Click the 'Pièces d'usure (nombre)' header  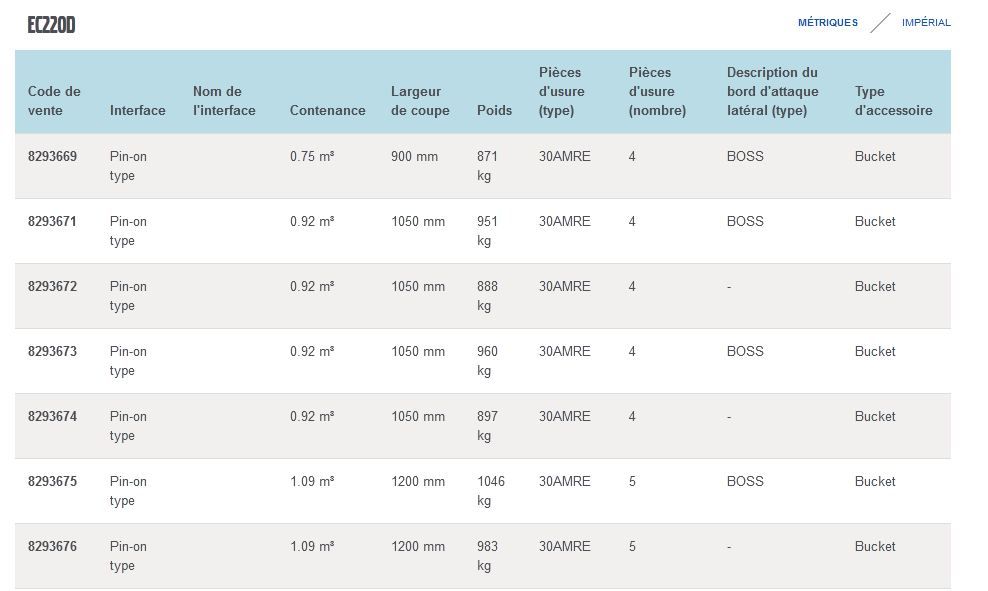tap(657, 91)
